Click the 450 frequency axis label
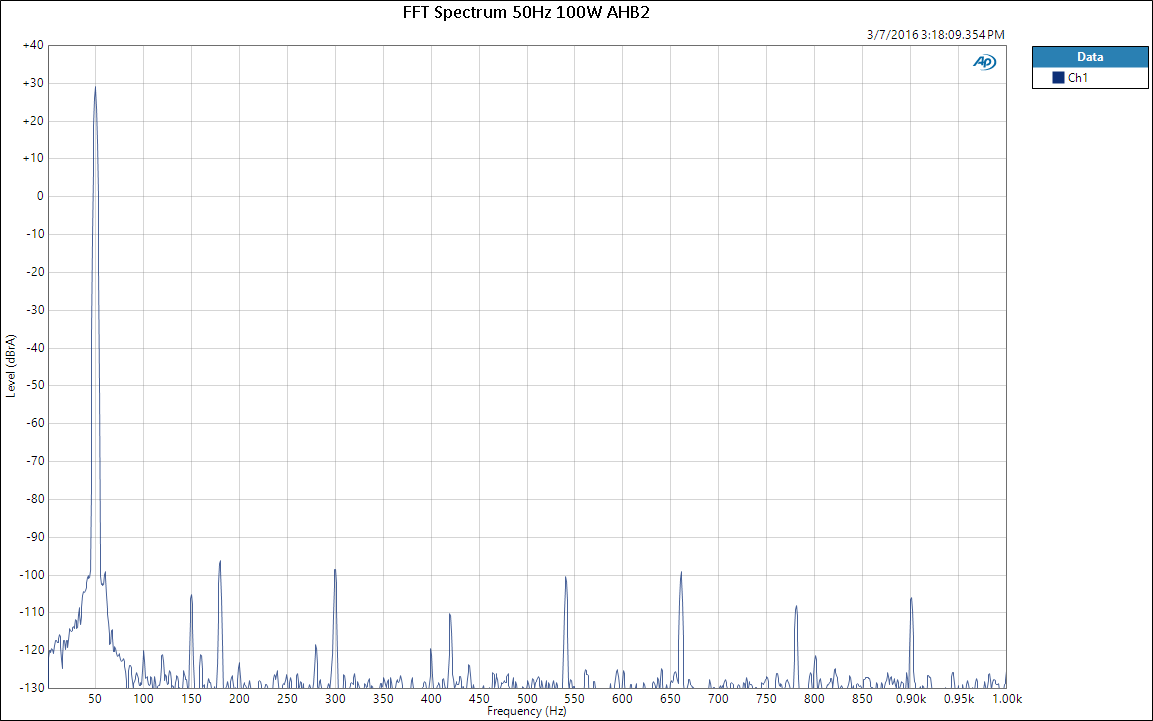1153x721 pixels. click(x=479, y=699)
